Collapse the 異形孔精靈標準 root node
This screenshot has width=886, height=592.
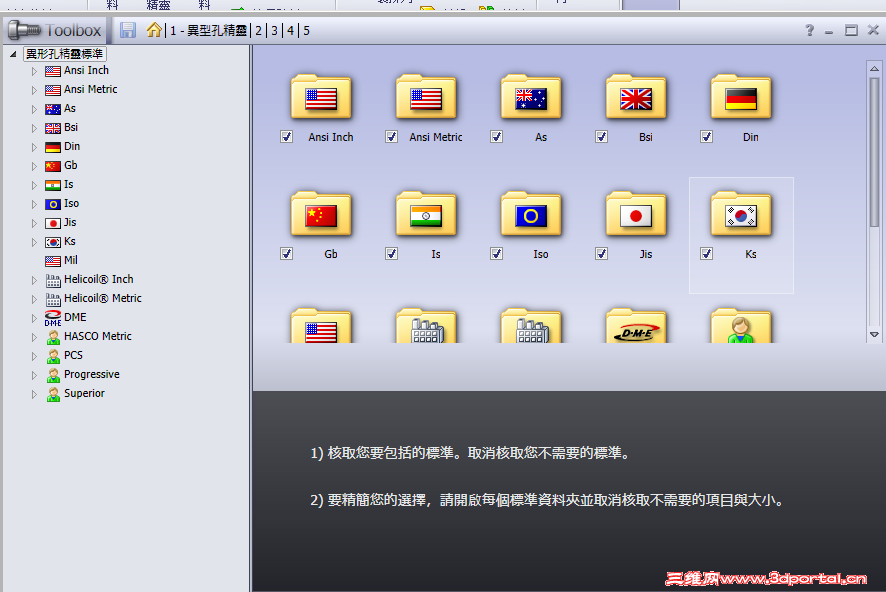13,54
